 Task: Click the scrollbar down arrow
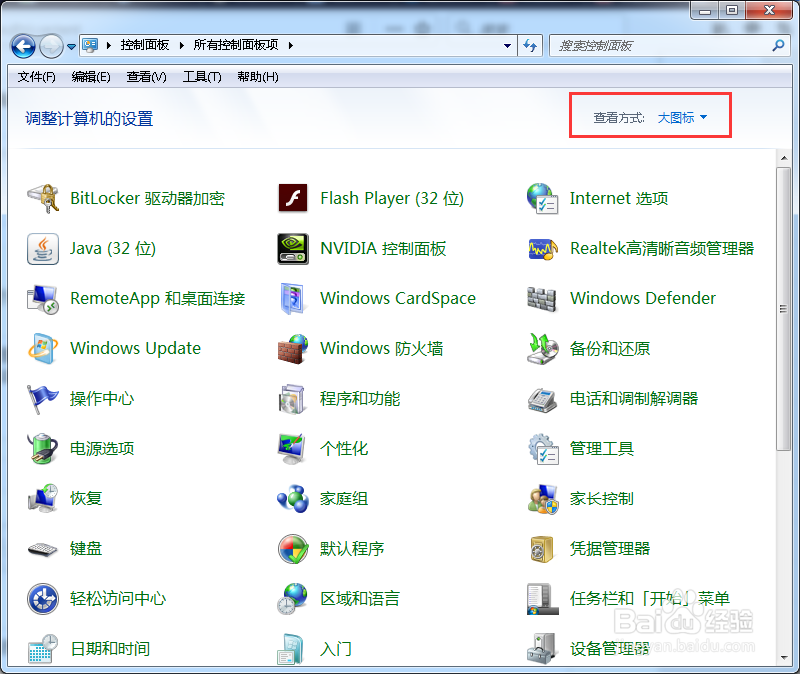[784, 658]
